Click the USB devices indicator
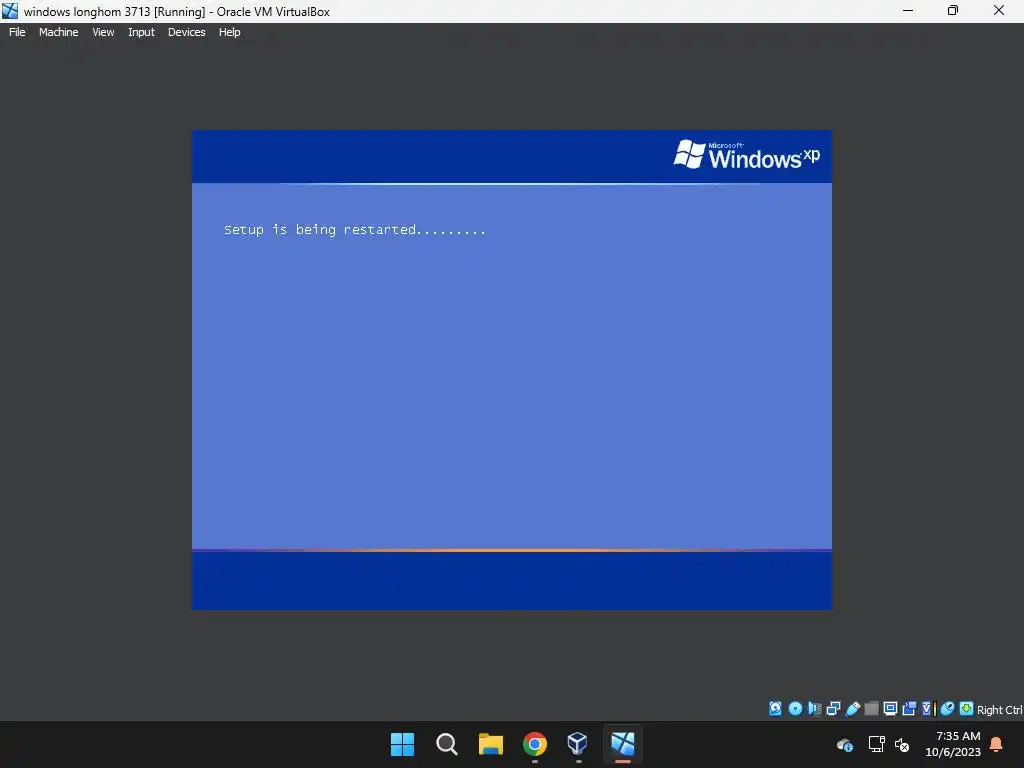Image resolution: width=1024 pixels, height=768 pixels. pos(852,709)
